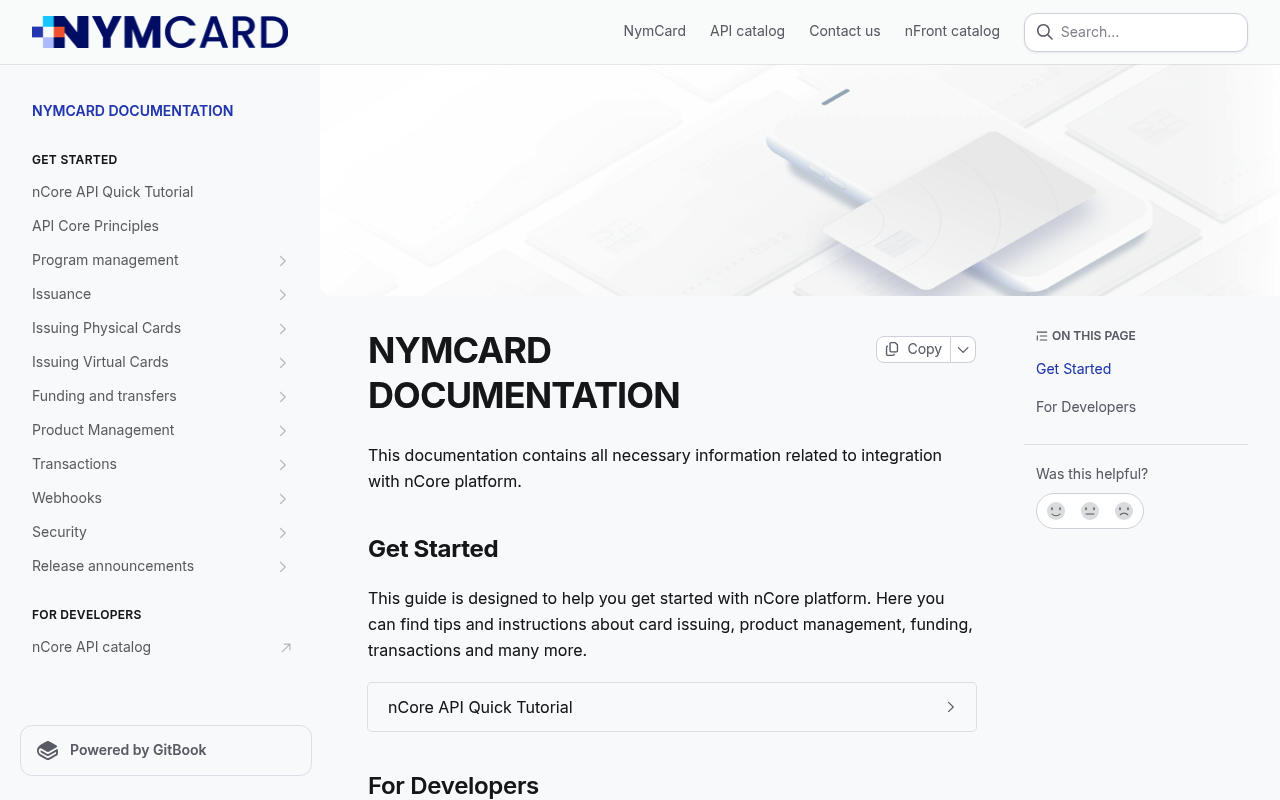Open Contact us in the top navigation

[845, 31]
